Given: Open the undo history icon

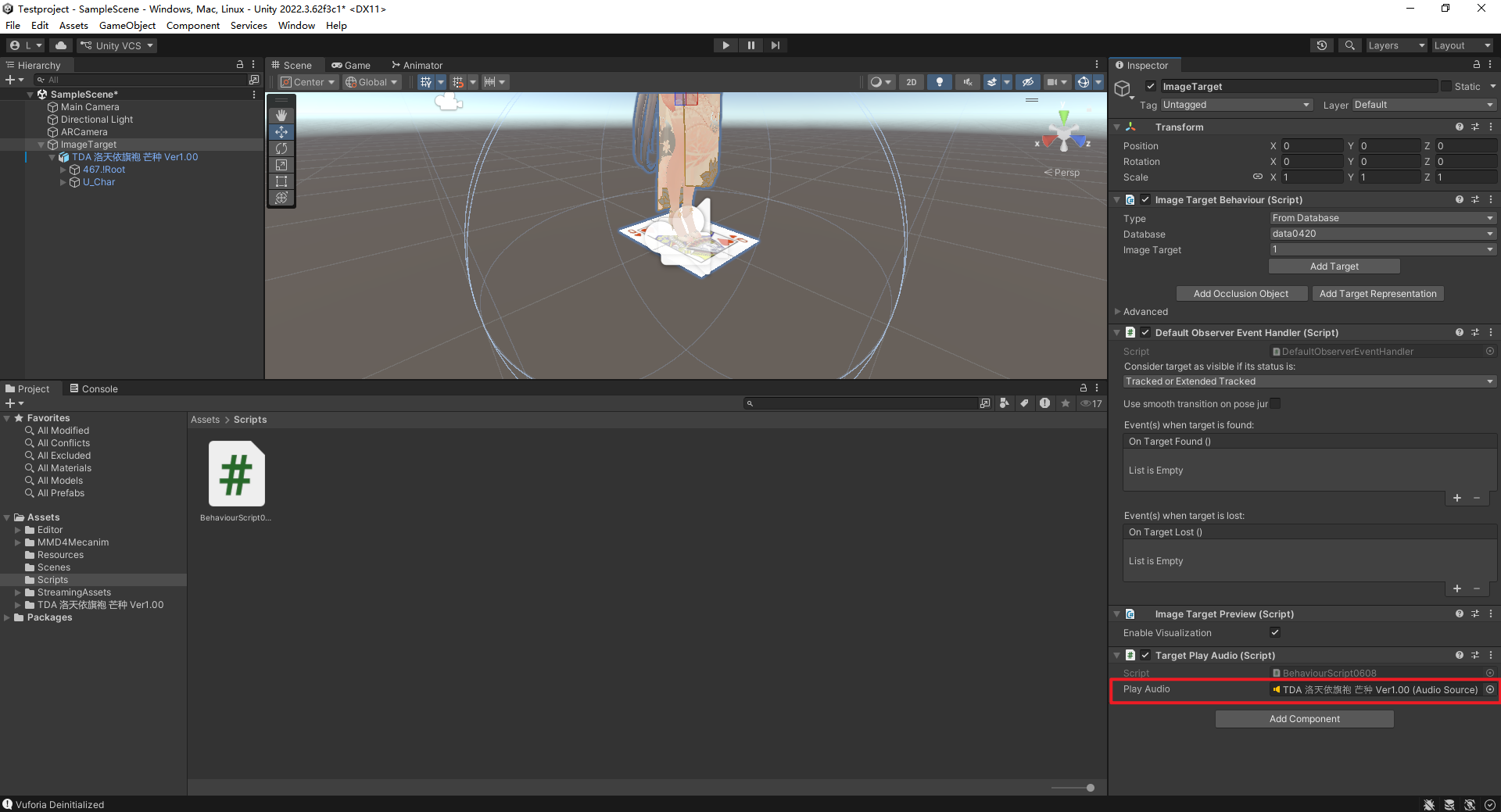Looking at the screenshot, I should click(x=1322, y=45).
